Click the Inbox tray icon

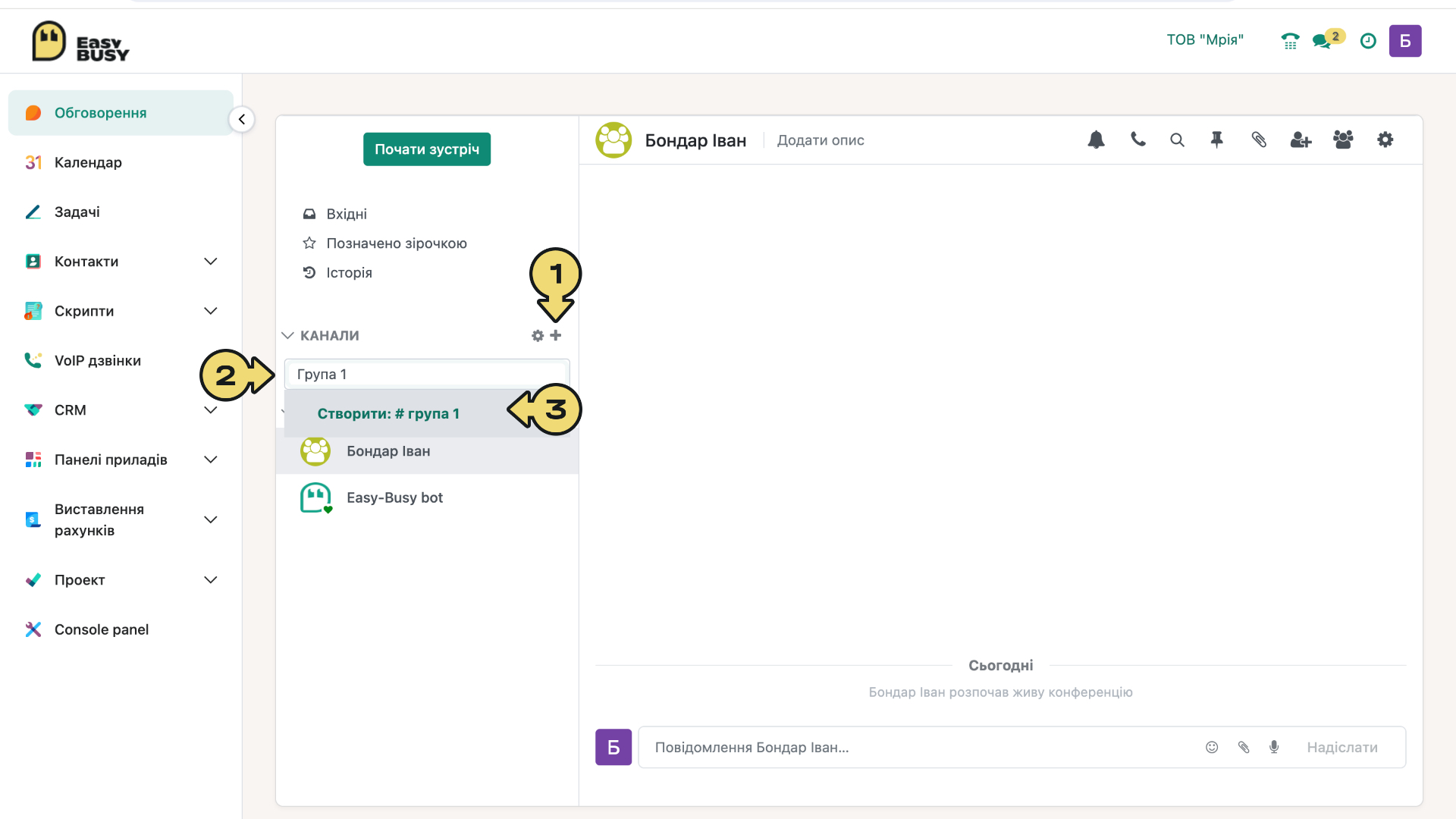309,214
